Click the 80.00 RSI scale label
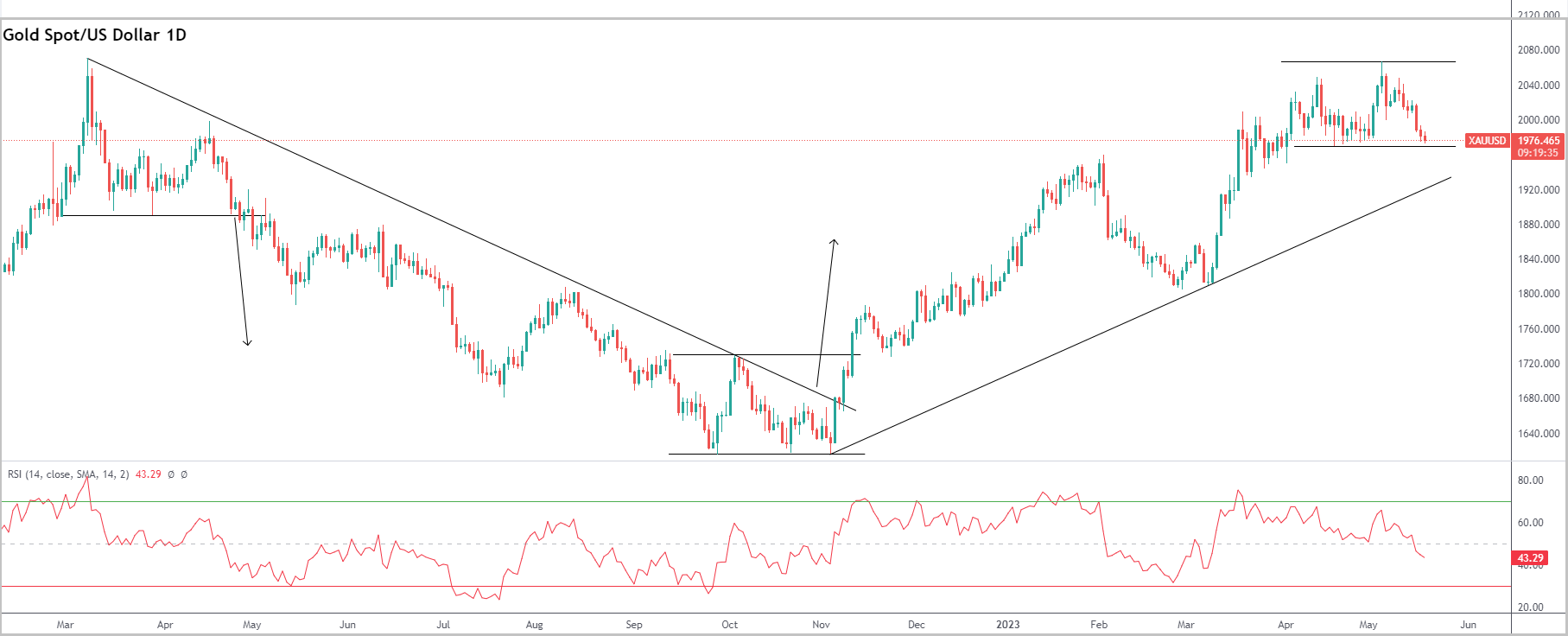This screenshot has height=636, width=1568. tap(1530, 480)
